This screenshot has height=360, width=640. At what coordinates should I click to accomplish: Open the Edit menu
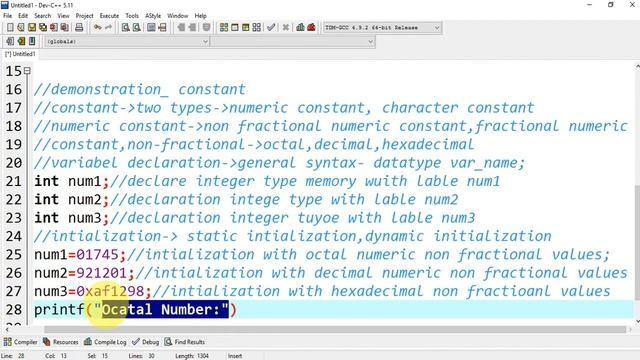tap(23, 16)
